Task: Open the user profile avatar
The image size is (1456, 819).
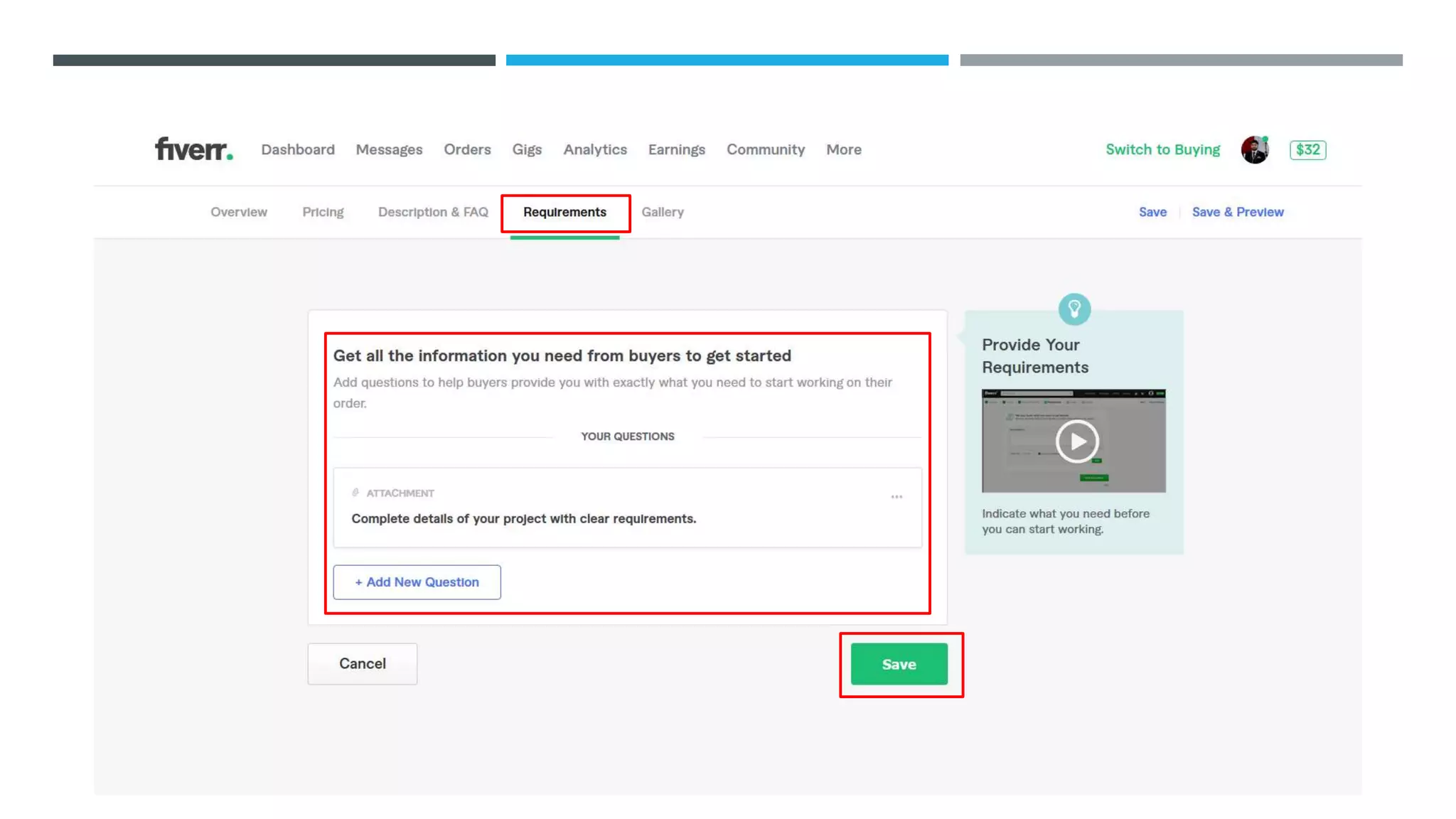Action: click(1254, 150)
